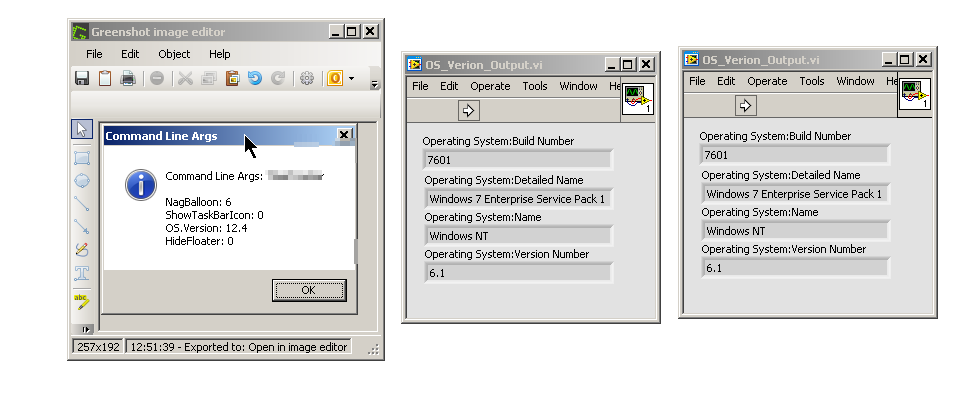Click Run arrow in right OS_Verion_Output.vi window

(x=745, y=105)
